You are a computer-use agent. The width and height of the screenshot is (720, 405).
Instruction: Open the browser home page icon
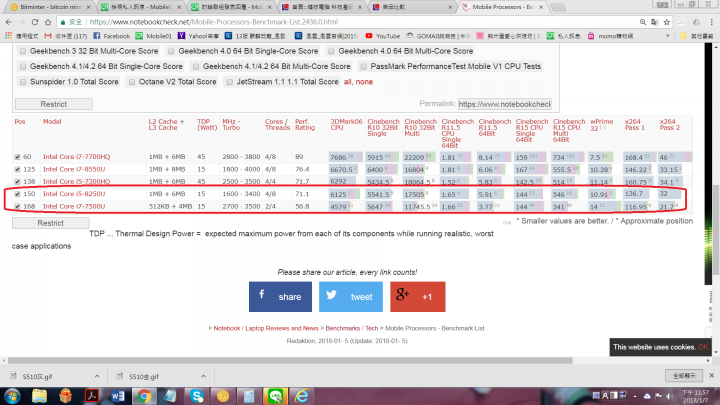48,22
